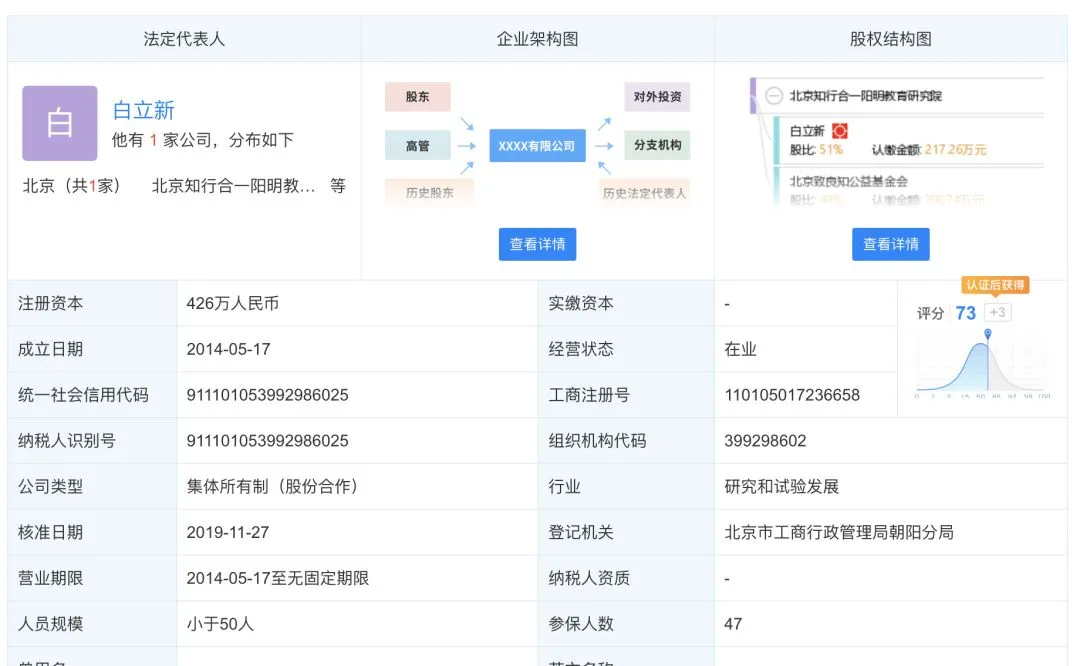The image size is (1080, 666).
Task: Click 查看详情 under 股权结构图
Action: coord(891,244)
